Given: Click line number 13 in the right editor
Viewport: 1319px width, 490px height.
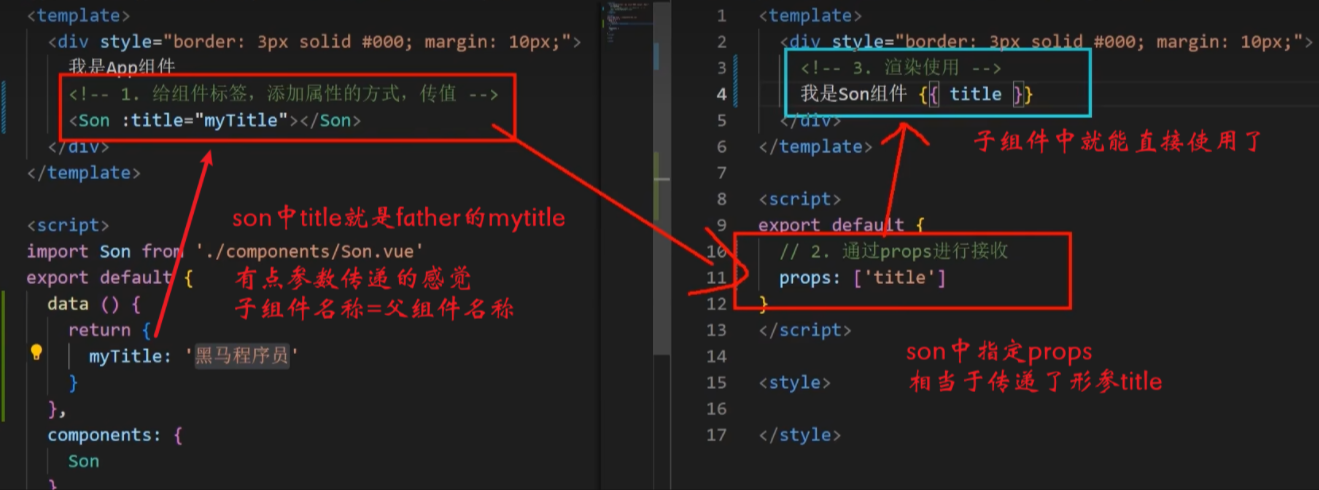Looking at the screenshot, I should 718,330.
